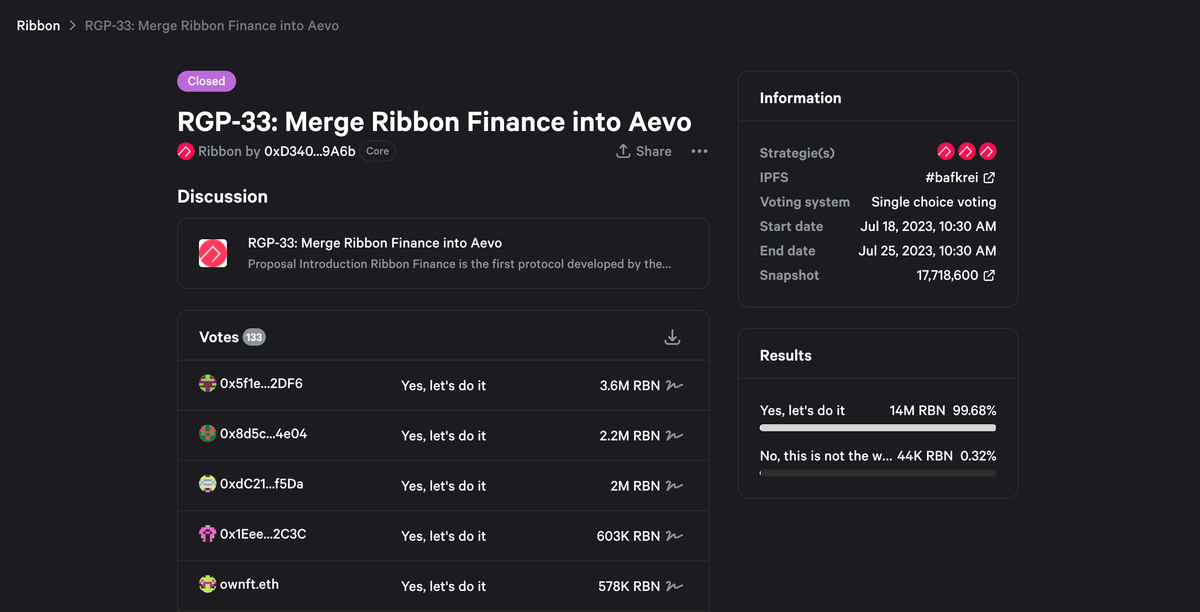This screenshot has height=612, width=1200.
Task: Open snapshot block 17,718,600 link
Action: coord(956,275)
